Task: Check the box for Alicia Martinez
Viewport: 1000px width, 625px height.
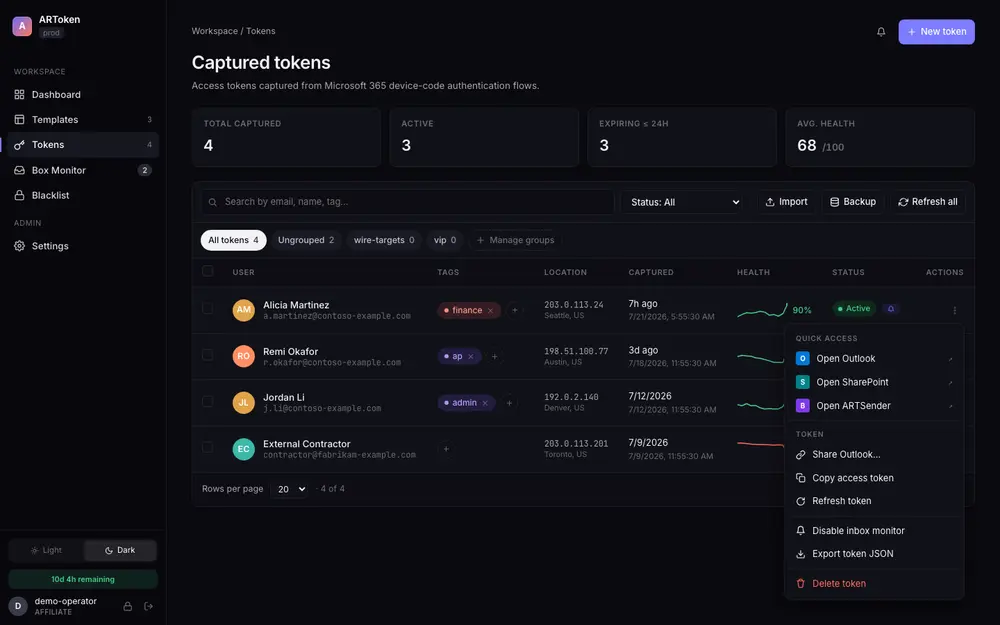Action: (207, 308)
